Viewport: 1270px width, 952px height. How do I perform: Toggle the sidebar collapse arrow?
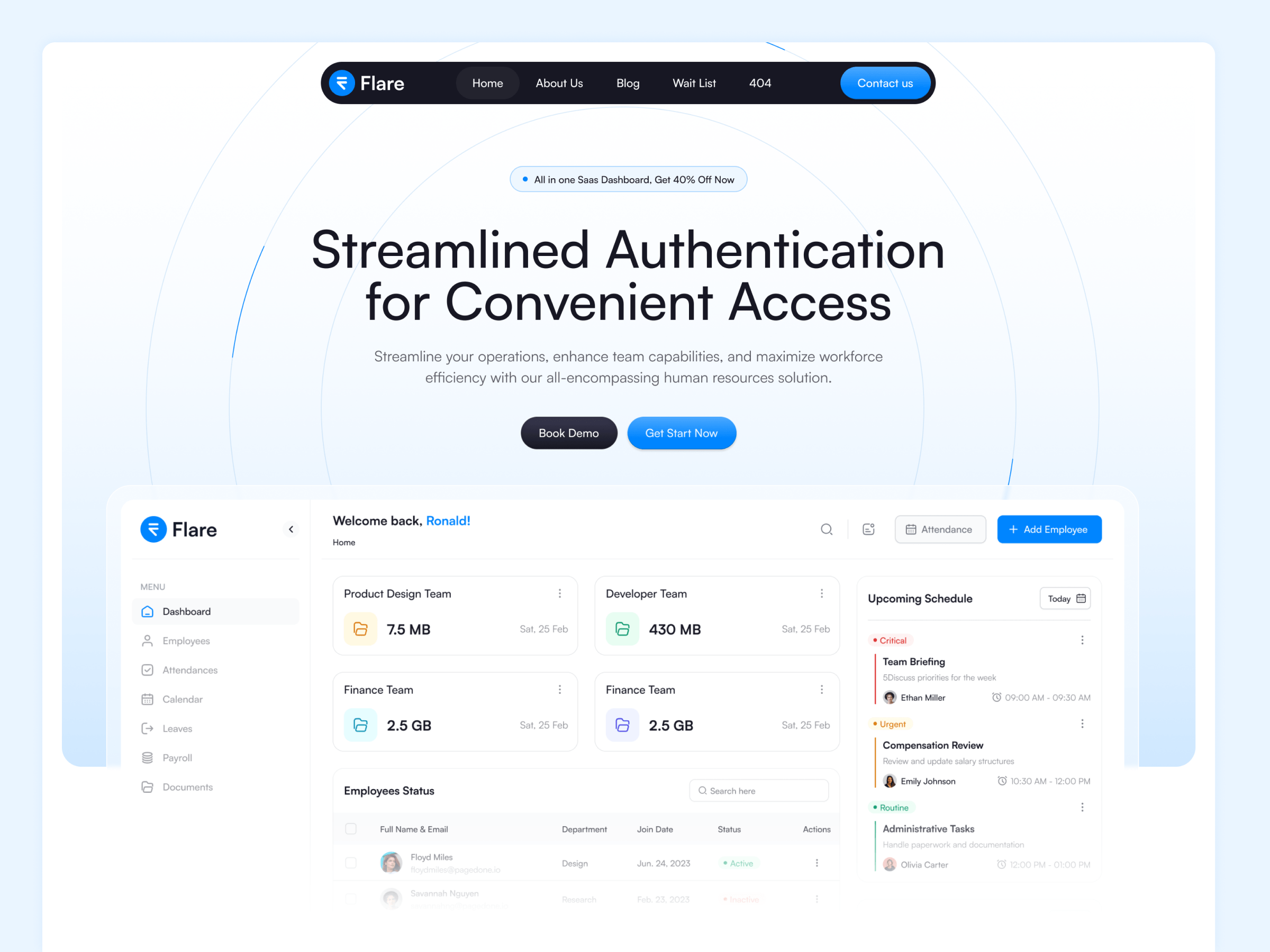[x=291, y=528]
